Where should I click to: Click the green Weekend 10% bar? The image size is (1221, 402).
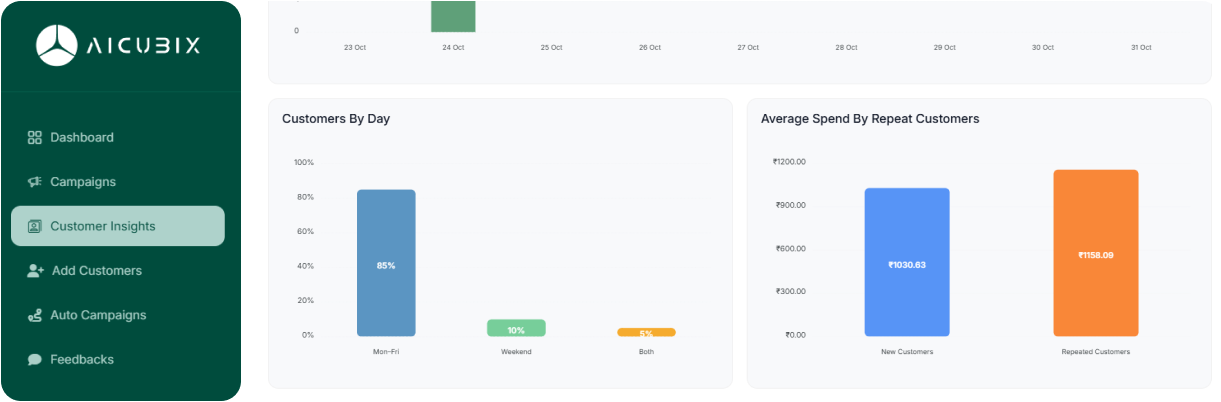pos(516,328)
